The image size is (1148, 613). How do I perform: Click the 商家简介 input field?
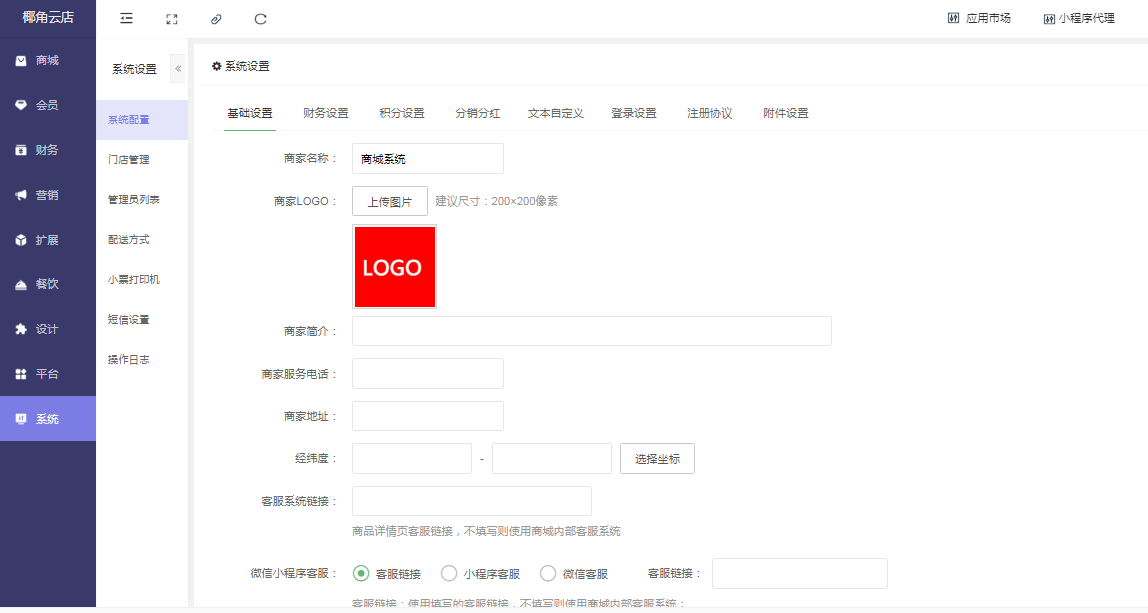591,331
